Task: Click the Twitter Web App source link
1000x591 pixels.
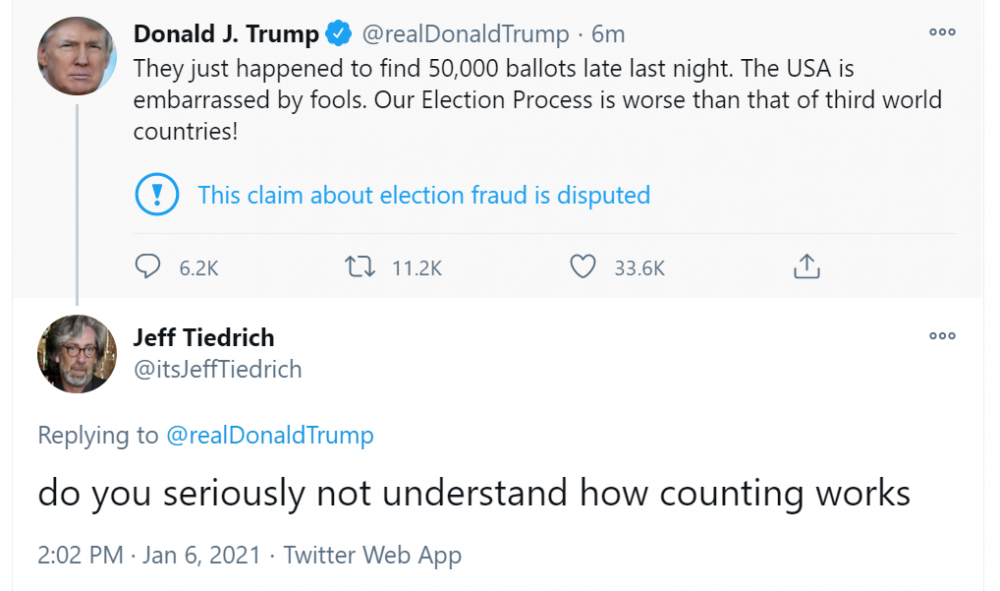Action: click(x=372, y=555)
